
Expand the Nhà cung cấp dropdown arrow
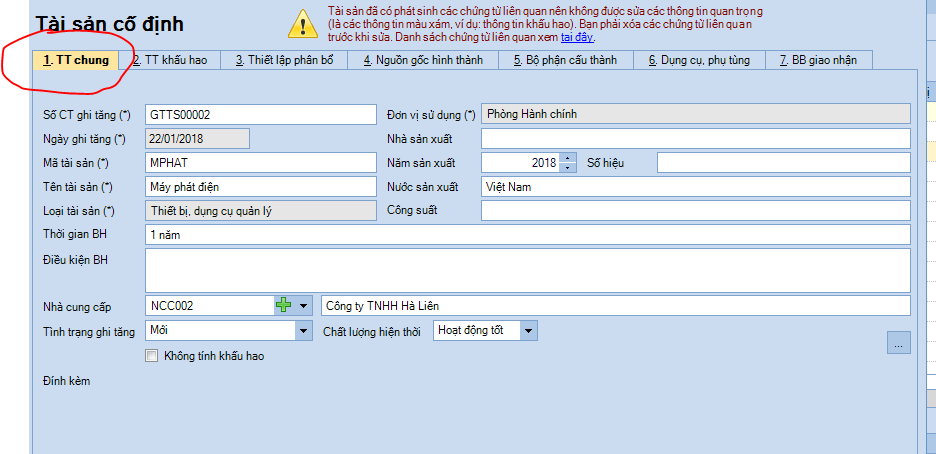(304, 305)
